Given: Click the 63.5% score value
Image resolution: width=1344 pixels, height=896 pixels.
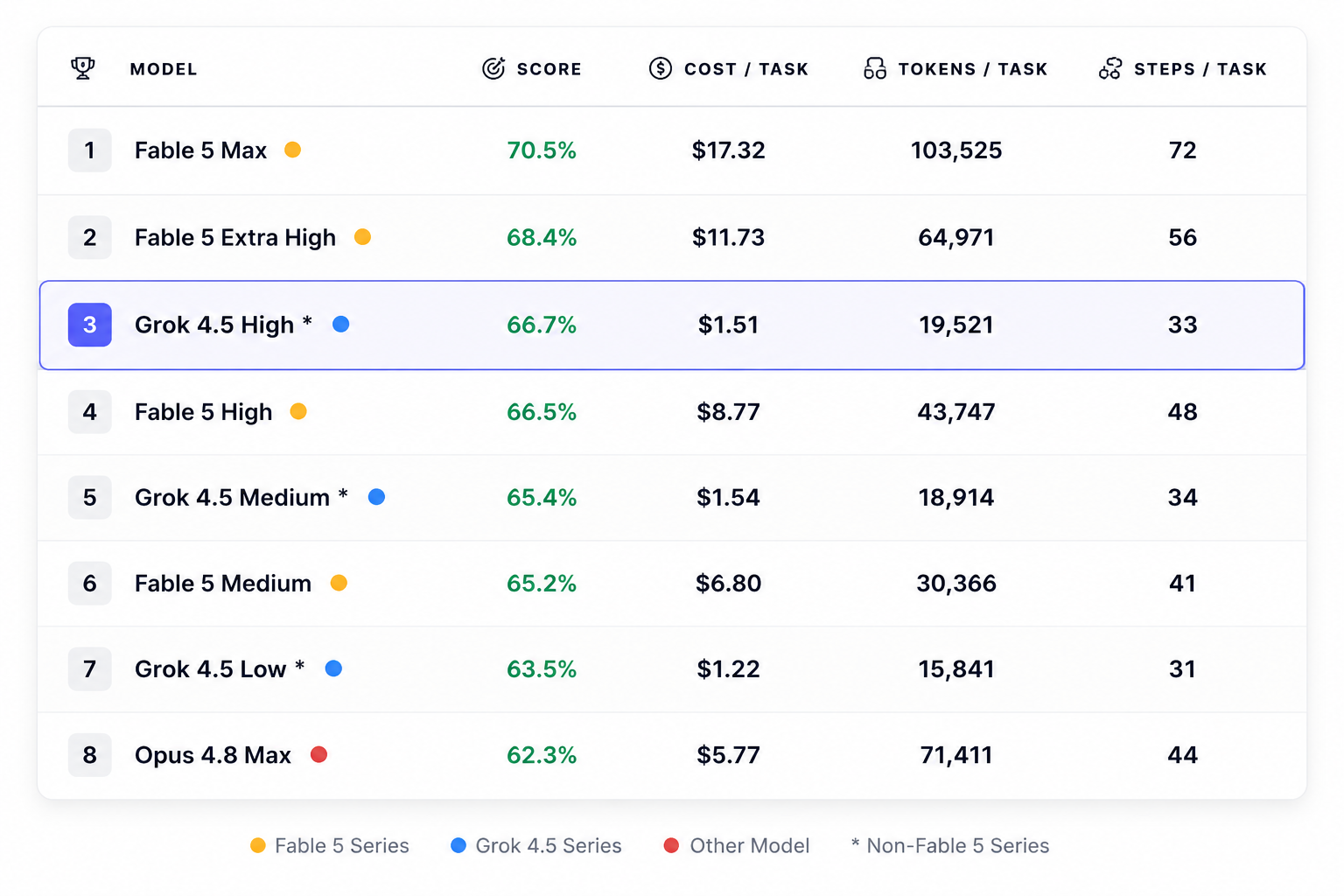Looking at the screenshot, I should coord(542,669).
